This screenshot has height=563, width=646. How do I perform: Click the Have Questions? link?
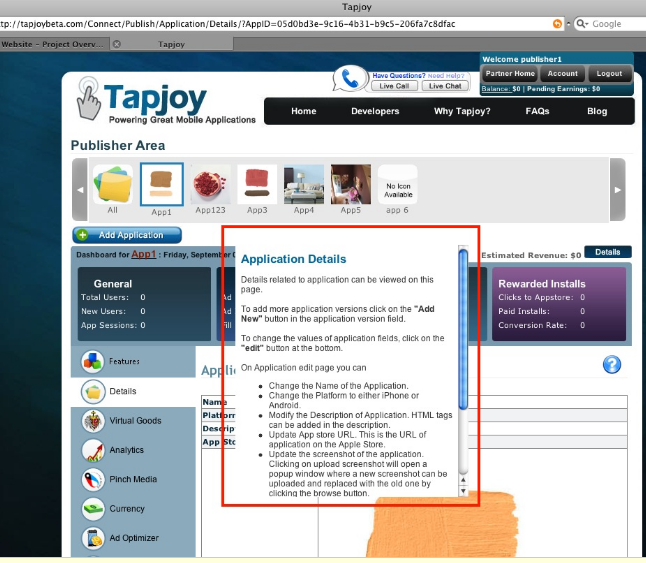[x=399, y=75]
